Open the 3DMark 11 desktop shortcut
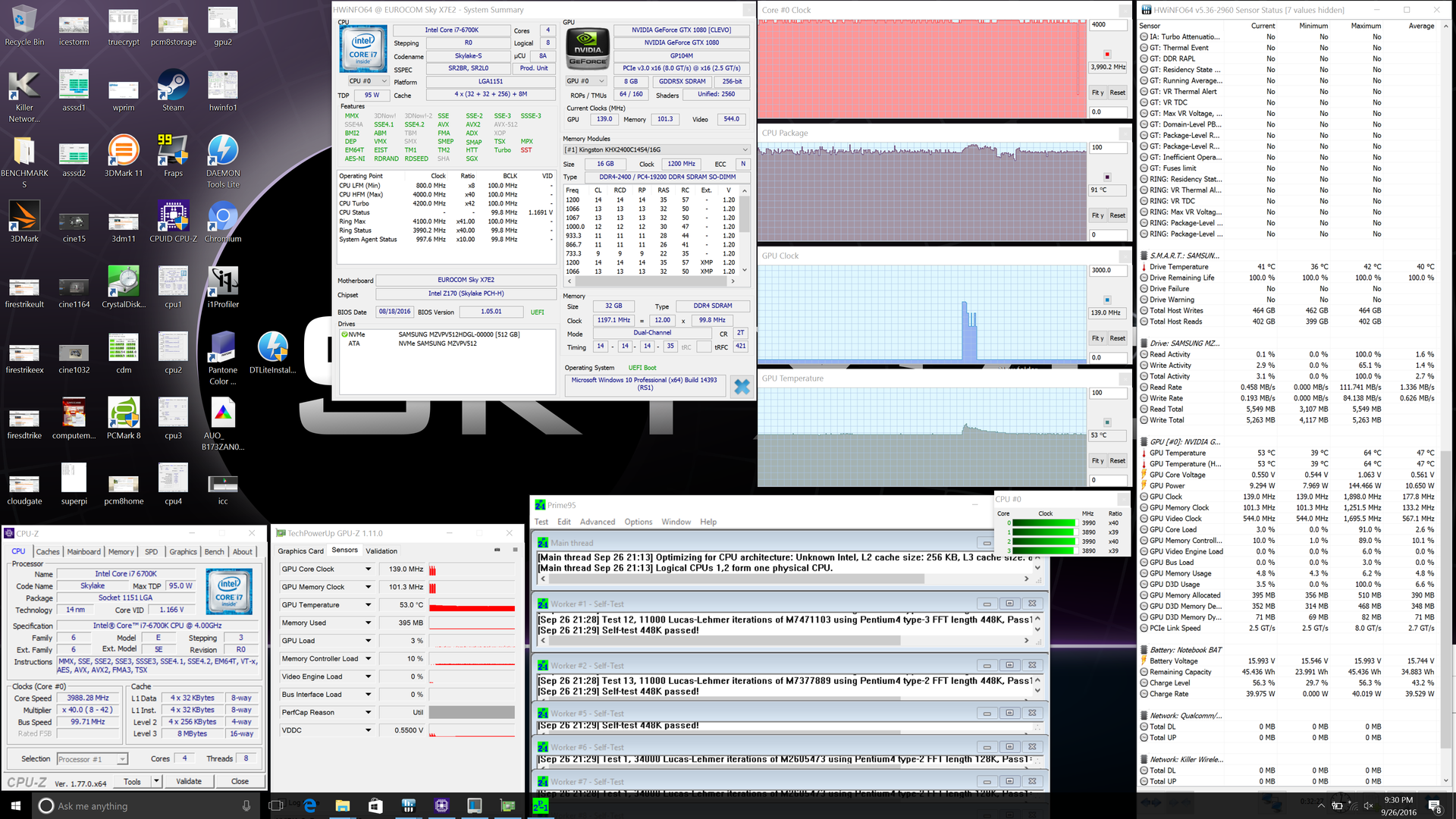This screenshot has height=819, width=1456. [124, 156]
